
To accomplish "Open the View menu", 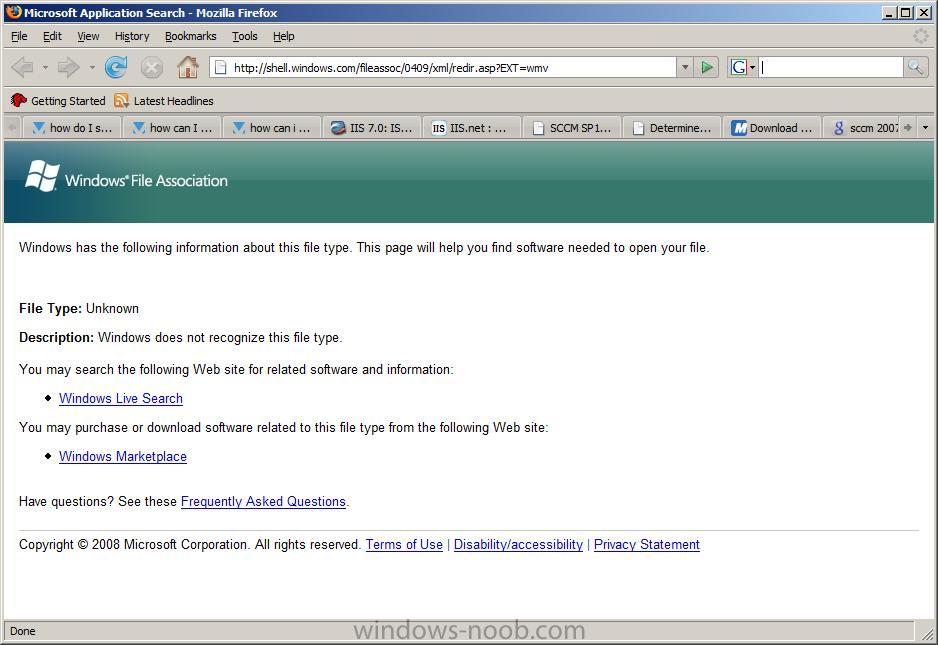I will (88, 36).
